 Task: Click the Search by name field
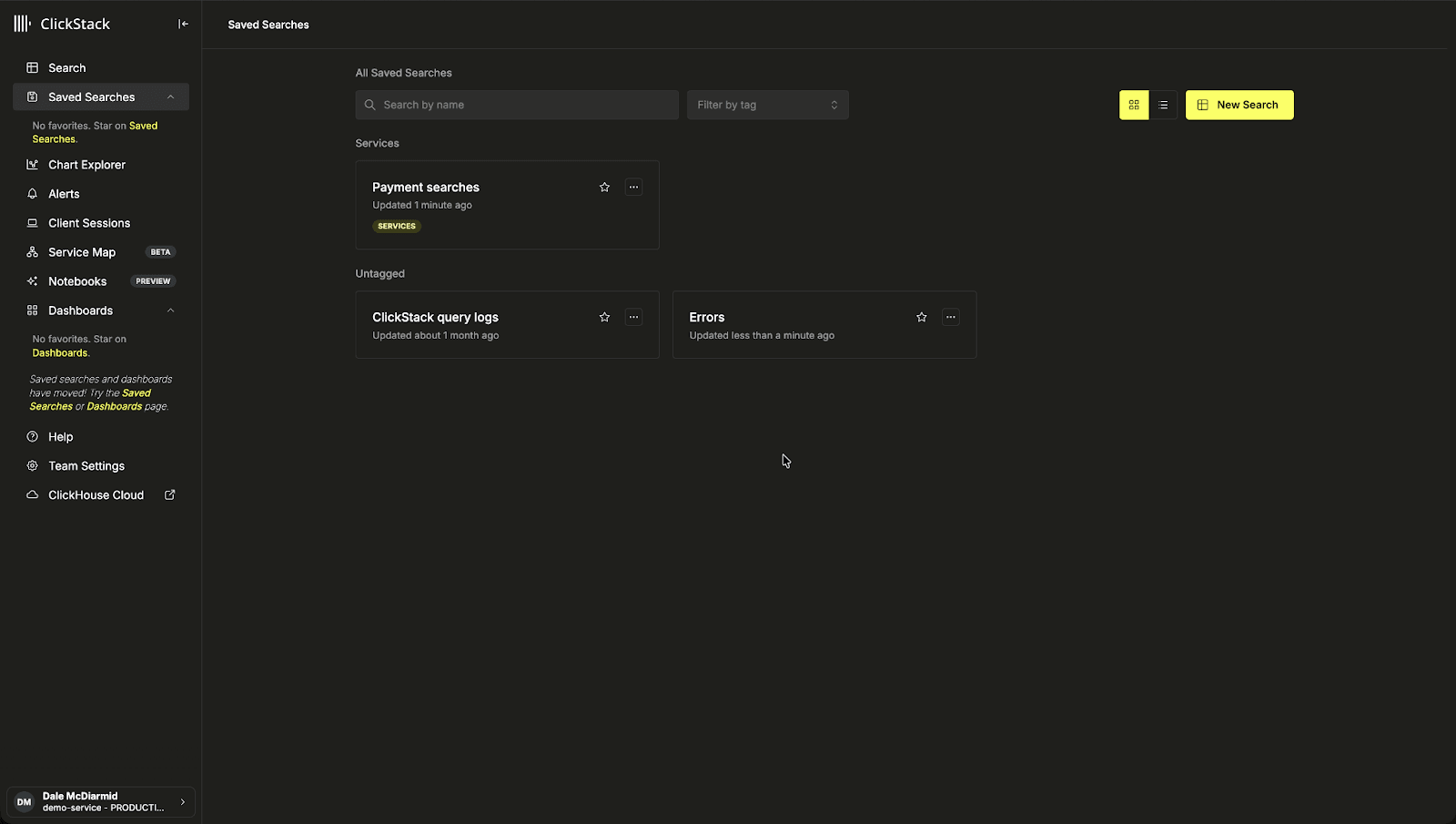point(517,105)
